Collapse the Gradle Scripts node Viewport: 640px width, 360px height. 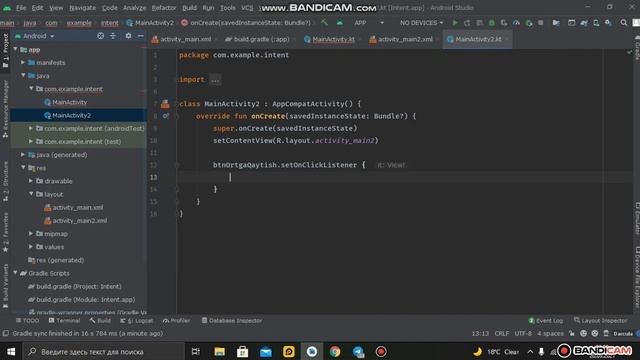tap(16, 273)
